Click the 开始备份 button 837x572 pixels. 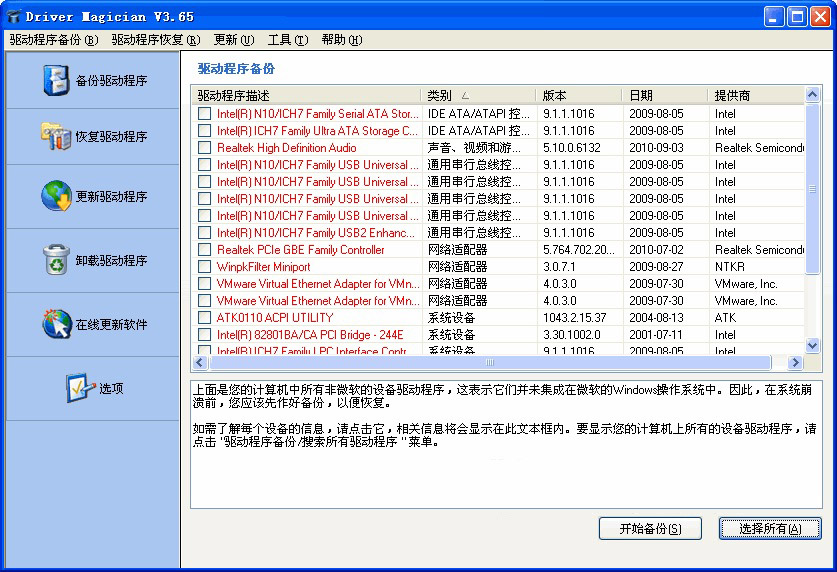(650, 529)
